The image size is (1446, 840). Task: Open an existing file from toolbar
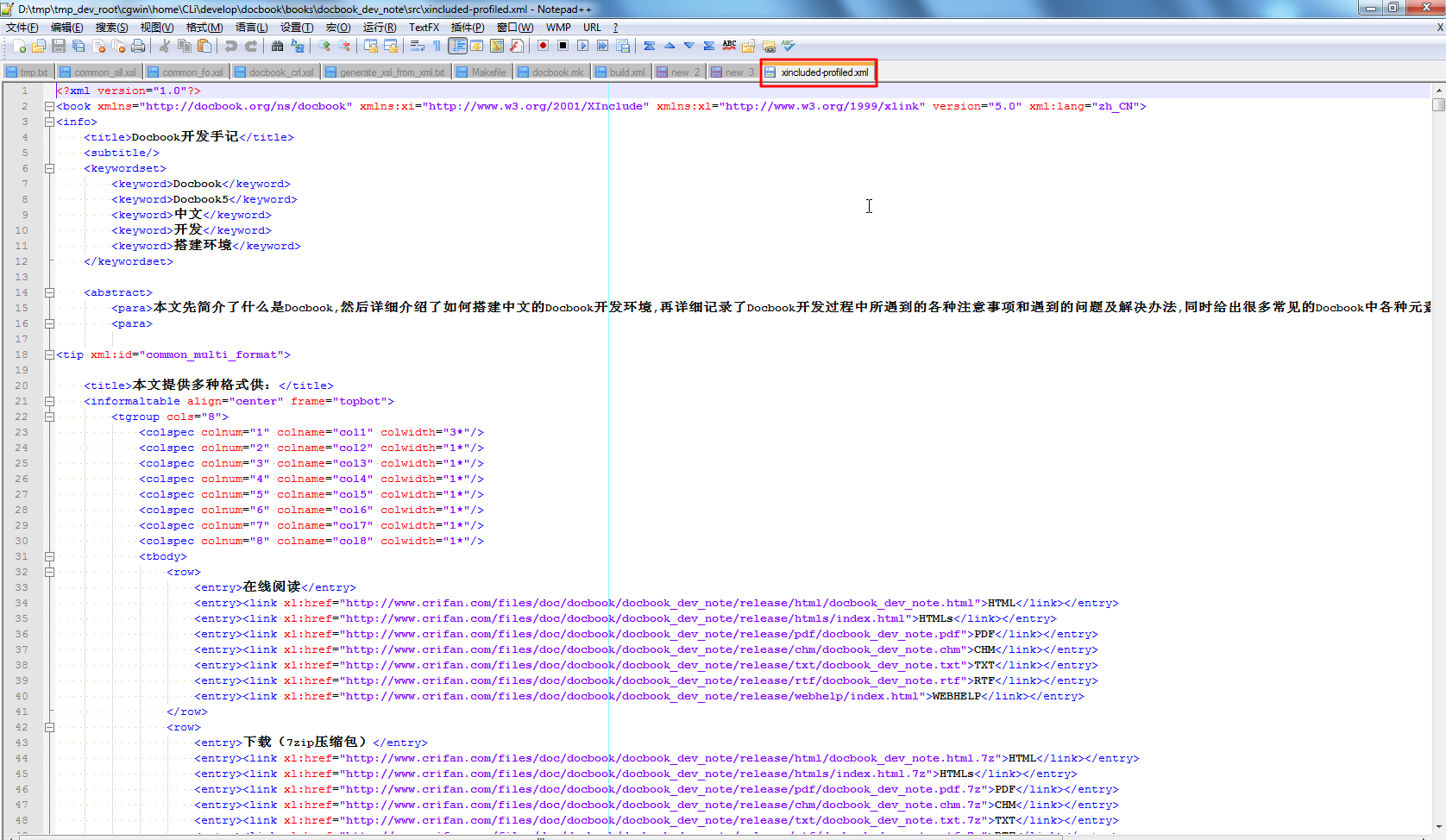(x=39, y=46)
